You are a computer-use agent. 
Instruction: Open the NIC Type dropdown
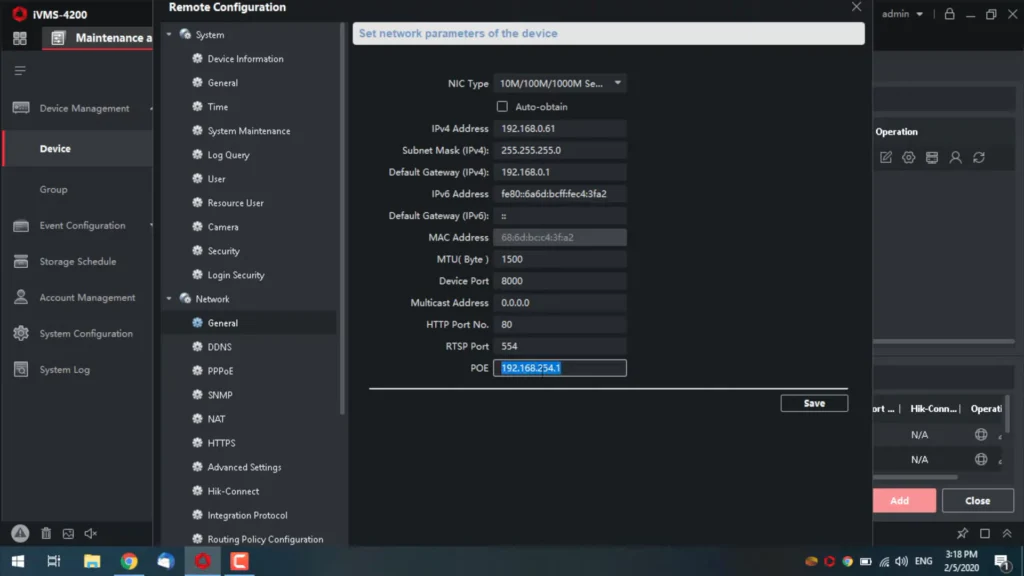tap(560, 83)
